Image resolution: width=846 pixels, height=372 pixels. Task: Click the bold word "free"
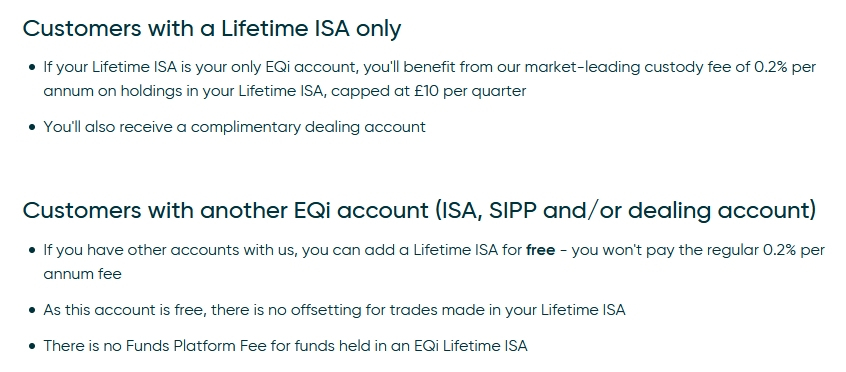tap(541, 251)
